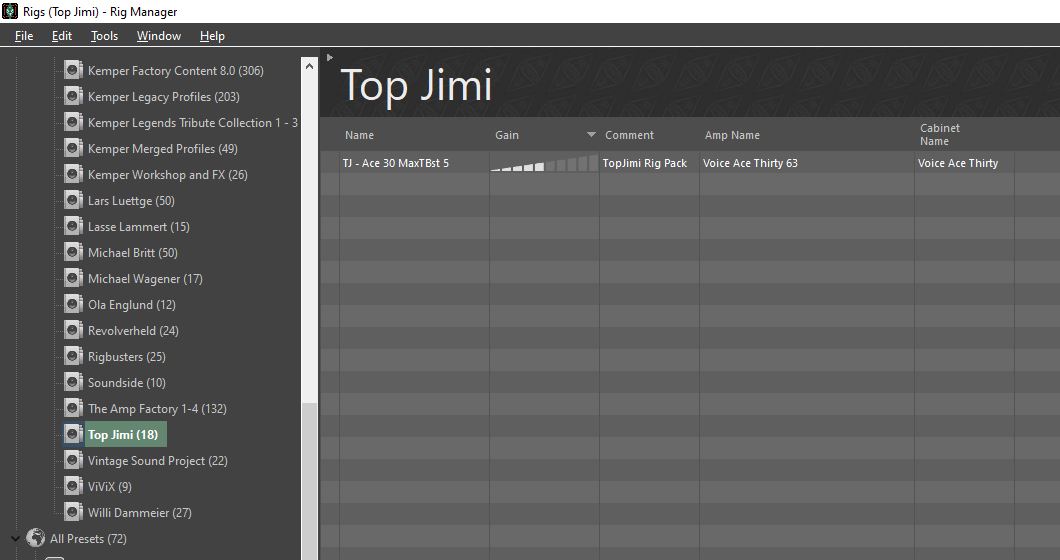
Task: Collapse the All Presets tree node
Action: coord(15,539)
